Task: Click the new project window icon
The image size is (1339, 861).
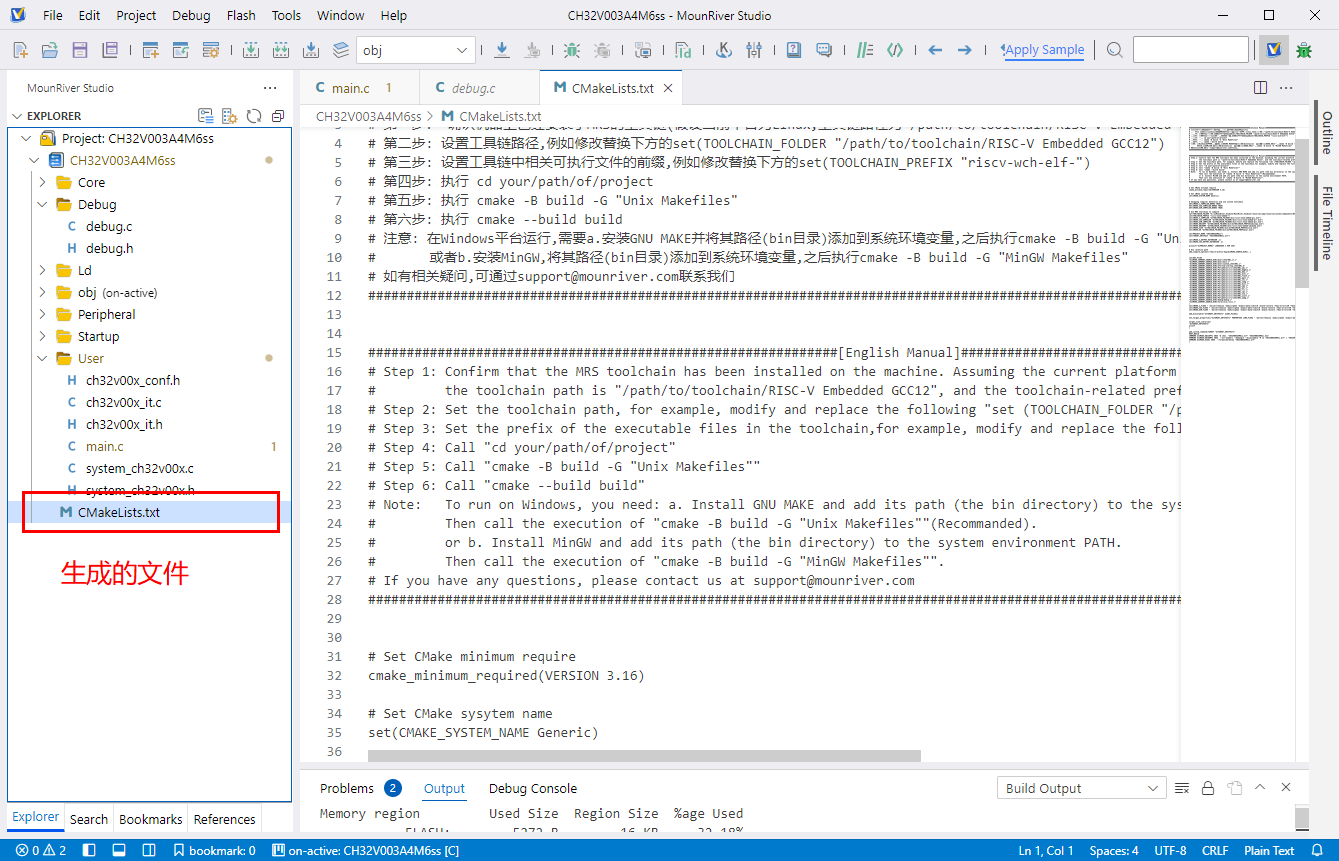Action: pyautogui.click(x=151, y=49)
